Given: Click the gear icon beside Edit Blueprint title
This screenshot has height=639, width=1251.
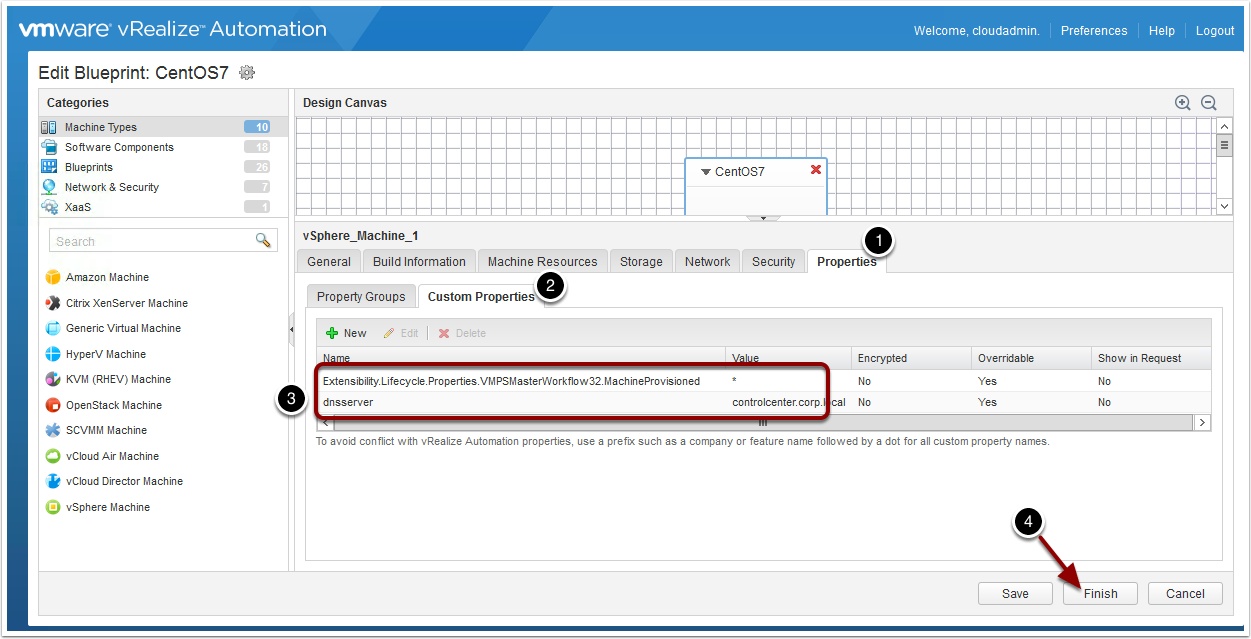Looking at the screenshot, I should 247,73.
